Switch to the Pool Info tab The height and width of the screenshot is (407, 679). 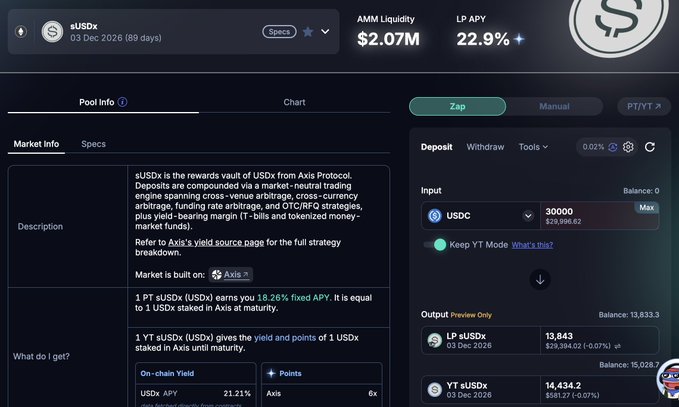coord(103,103)
